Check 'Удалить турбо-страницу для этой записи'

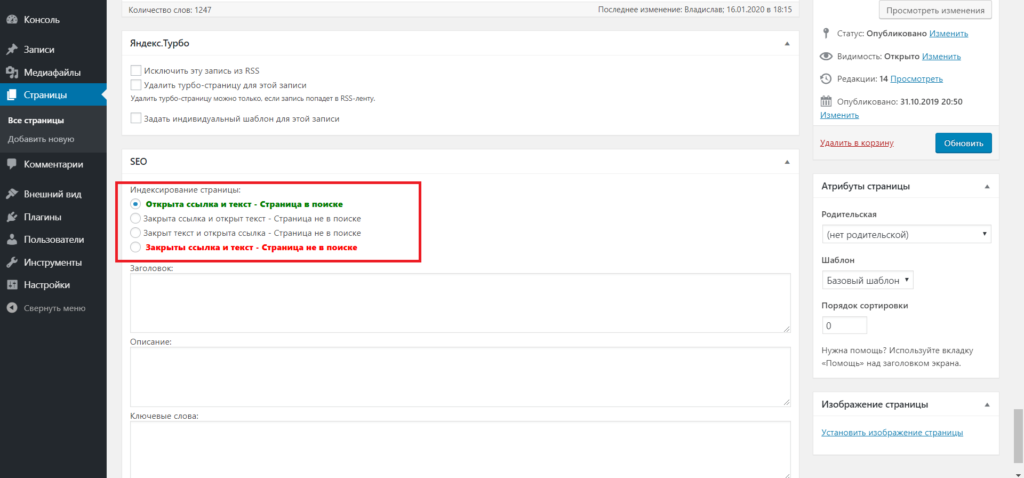pyautogui.click(x=136, y=86)
